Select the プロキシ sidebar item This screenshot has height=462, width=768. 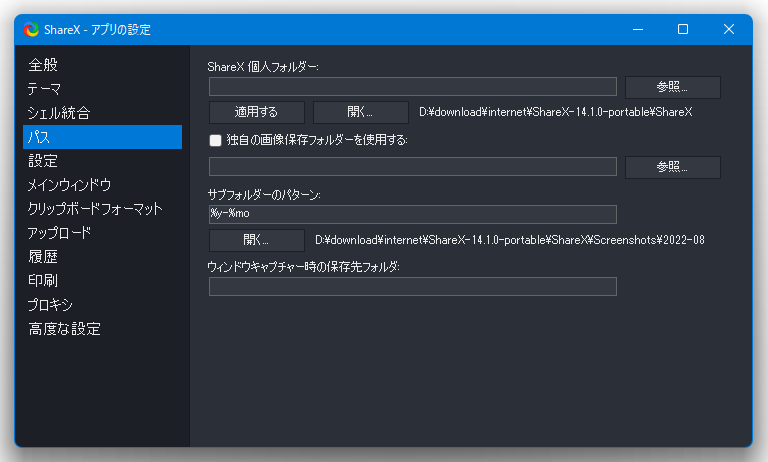point(102,305)
